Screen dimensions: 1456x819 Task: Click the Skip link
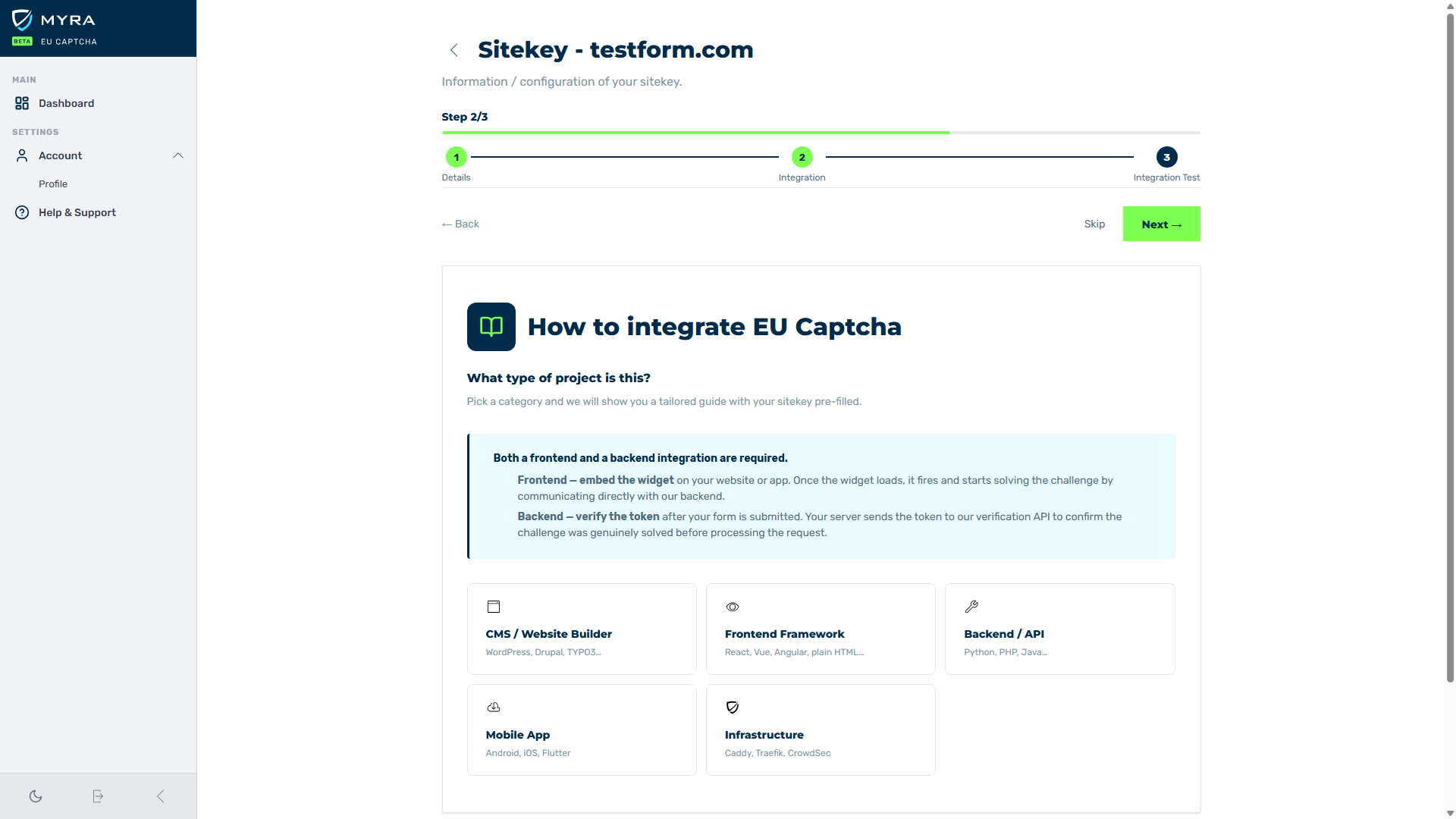(1094, 224)
